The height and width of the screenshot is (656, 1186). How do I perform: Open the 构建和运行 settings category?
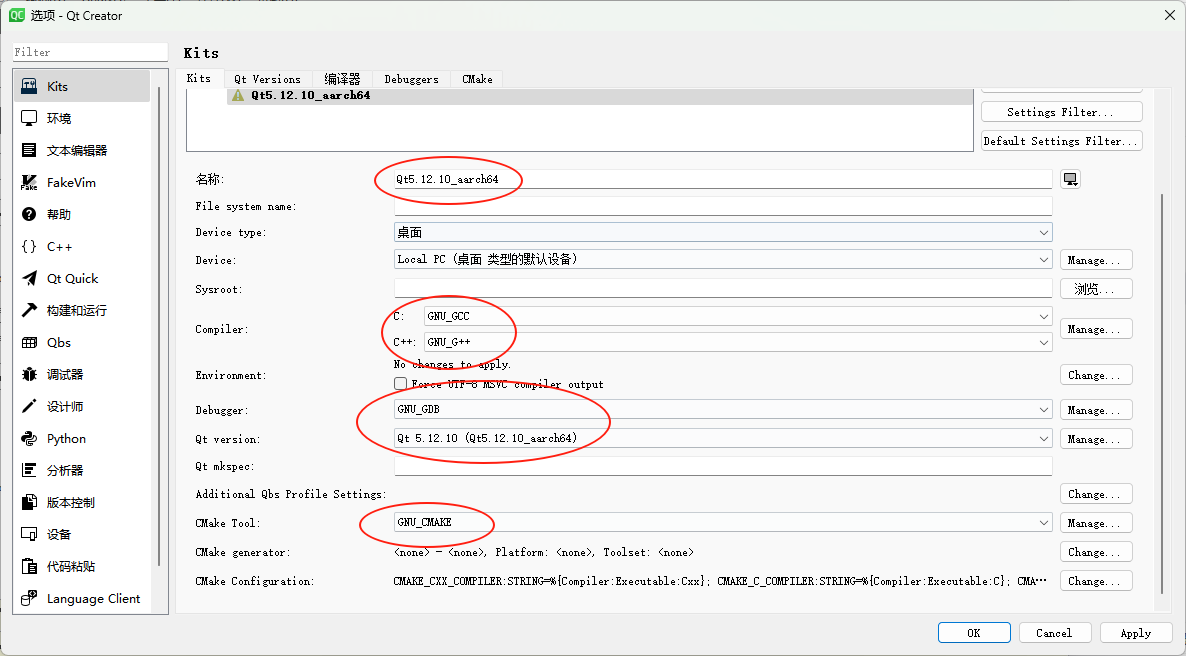(x=82, y=310)
